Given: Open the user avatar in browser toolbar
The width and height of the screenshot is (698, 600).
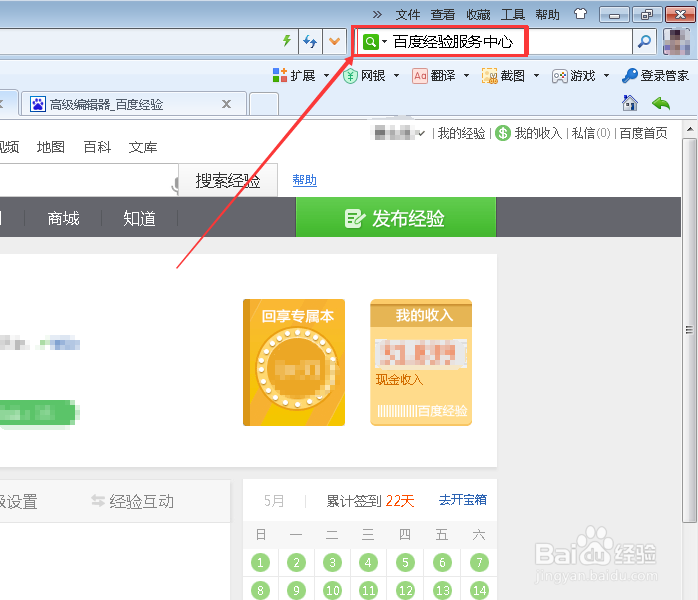Looking at the screenshot, I should tap(676, 41).
